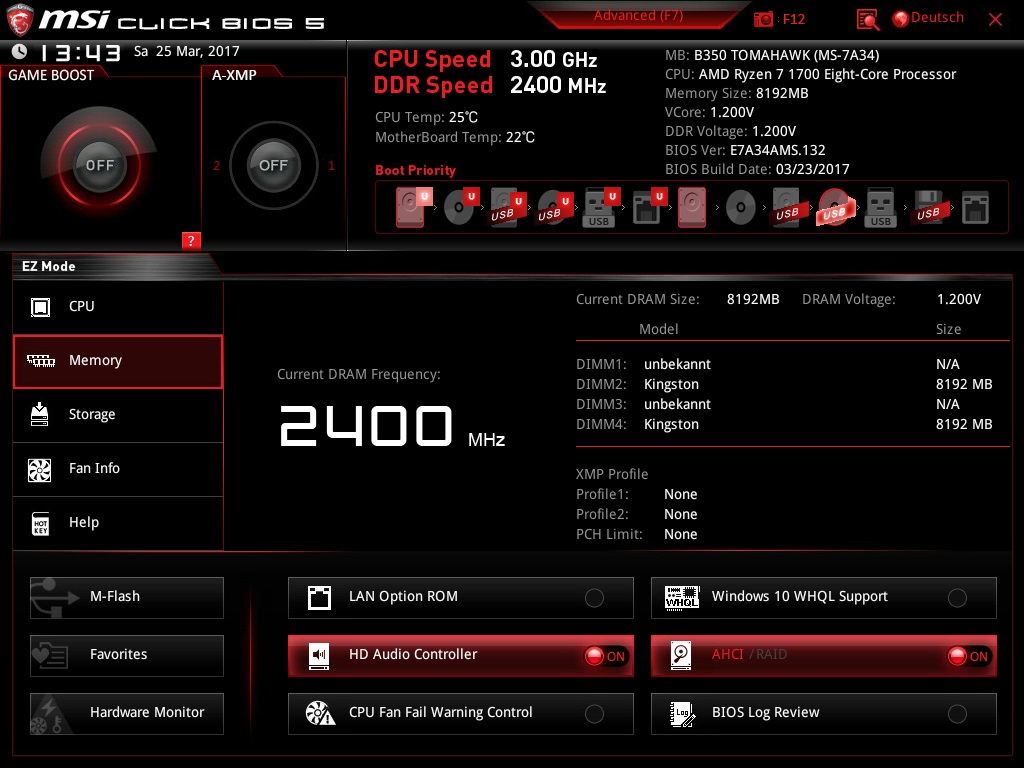Select the UEFI network boot device icon
This screenshot has width=1024, height=768.
649,208
